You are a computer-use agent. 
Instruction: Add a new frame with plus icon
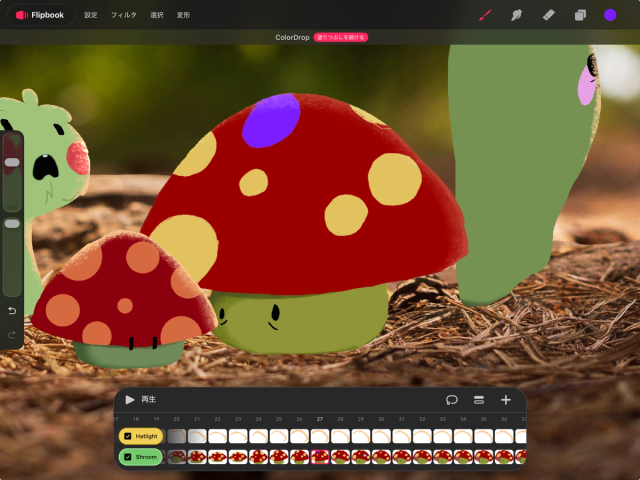tap(506, 400)
